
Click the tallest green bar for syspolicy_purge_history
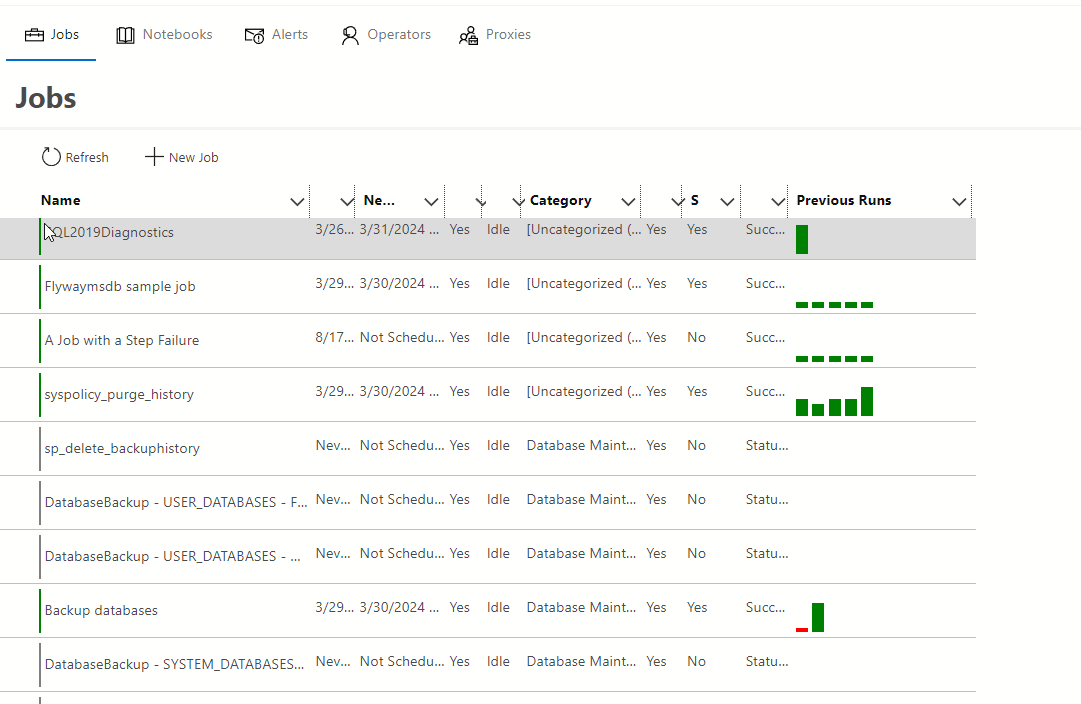(x=867, y=401)
